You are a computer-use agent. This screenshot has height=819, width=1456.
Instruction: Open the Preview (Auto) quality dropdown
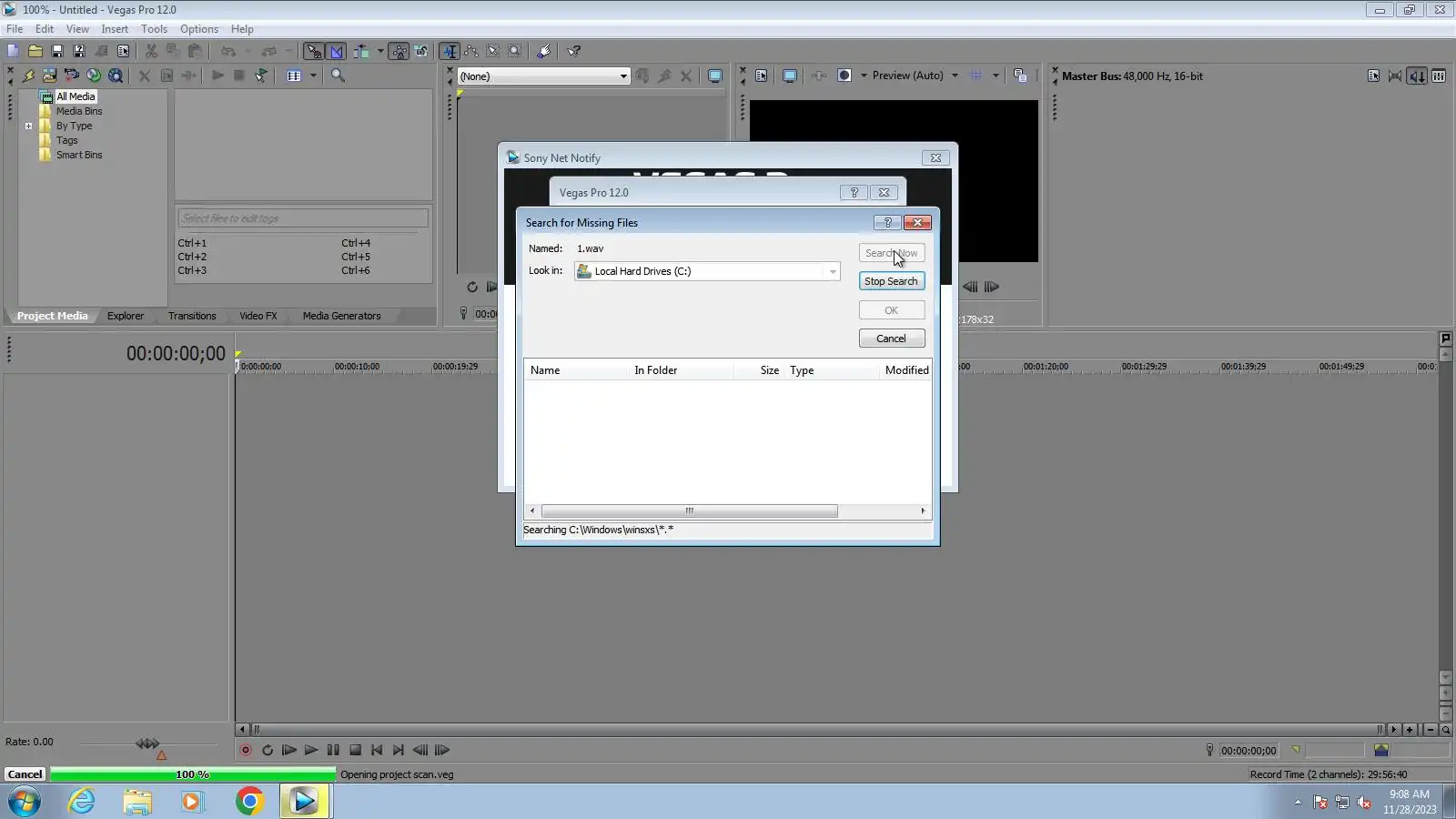tap(915, 76)
